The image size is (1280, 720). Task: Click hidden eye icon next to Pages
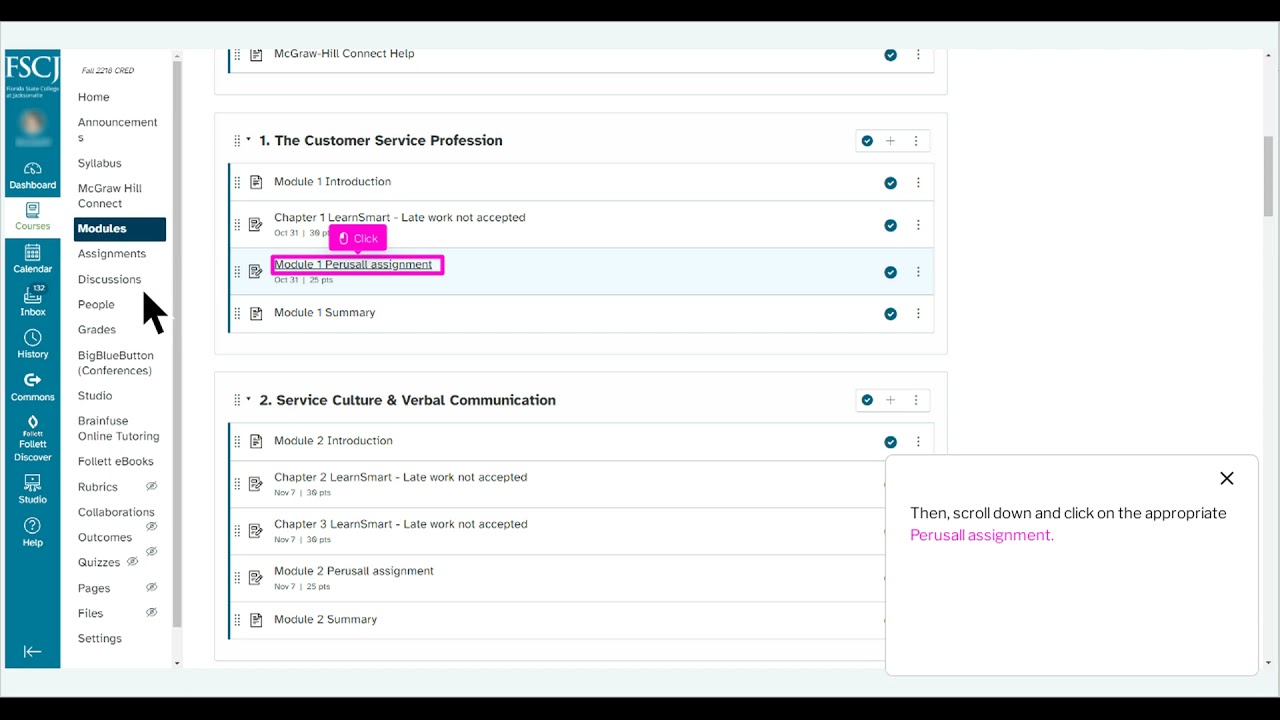pos(152,587)
